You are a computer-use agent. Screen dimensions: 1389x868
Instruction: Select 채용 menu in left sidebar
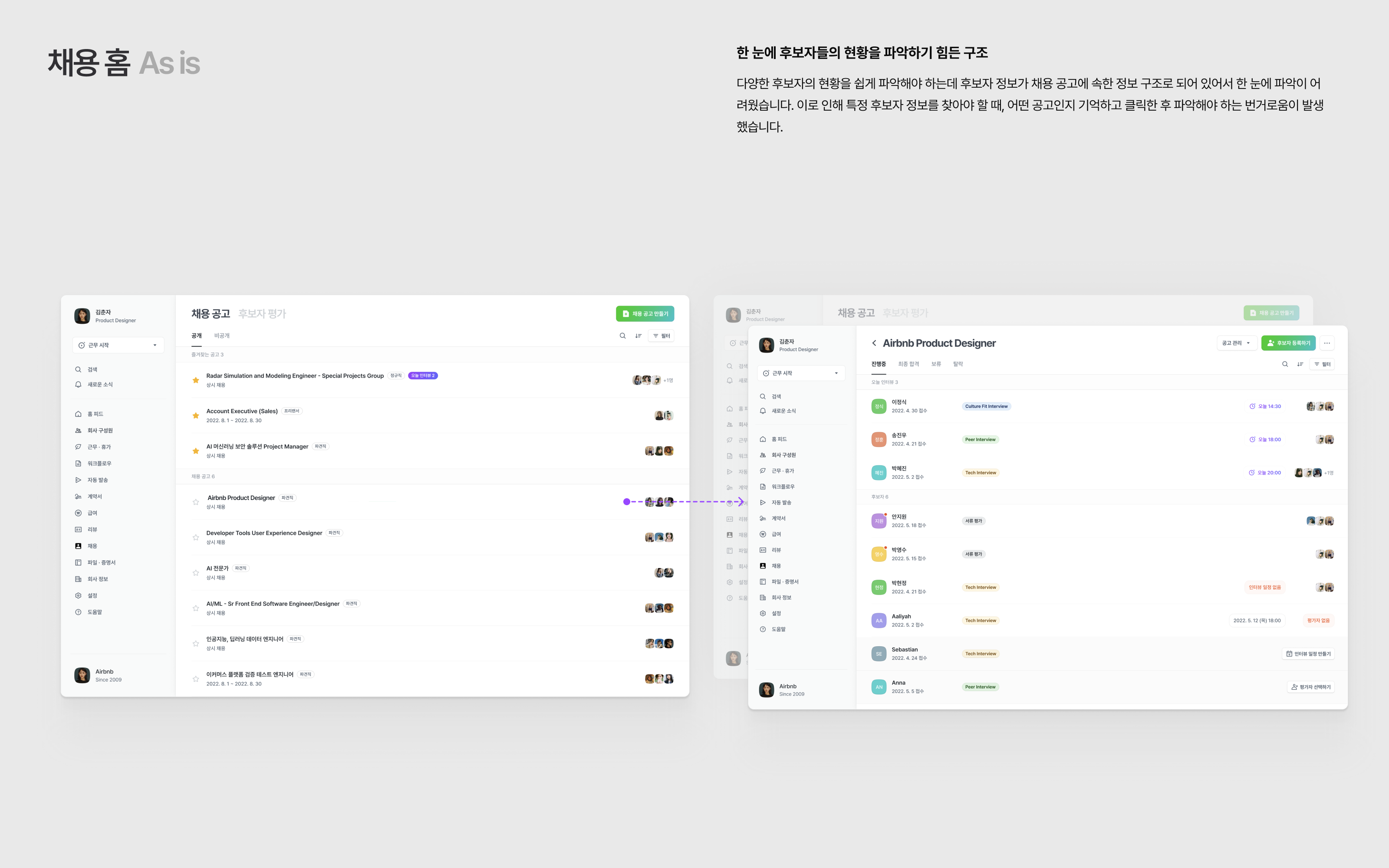[92, 546]
